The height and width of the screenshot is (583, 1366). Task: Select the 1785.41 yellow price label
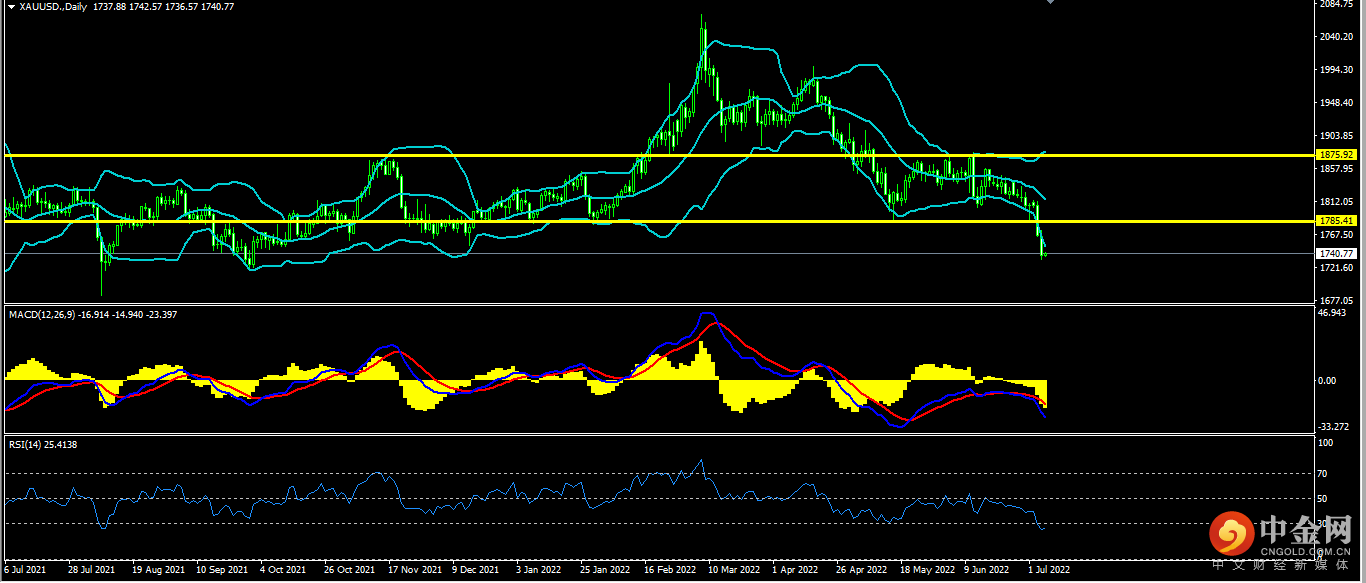tap(1336, 221)
